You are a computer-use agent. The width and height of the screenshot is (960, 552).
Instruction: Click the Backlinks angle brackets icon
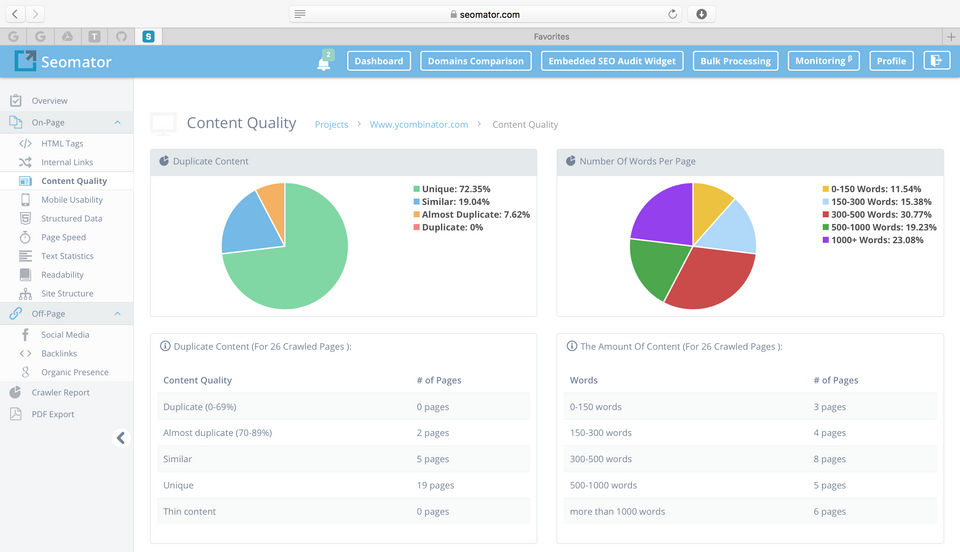[25, 354]
